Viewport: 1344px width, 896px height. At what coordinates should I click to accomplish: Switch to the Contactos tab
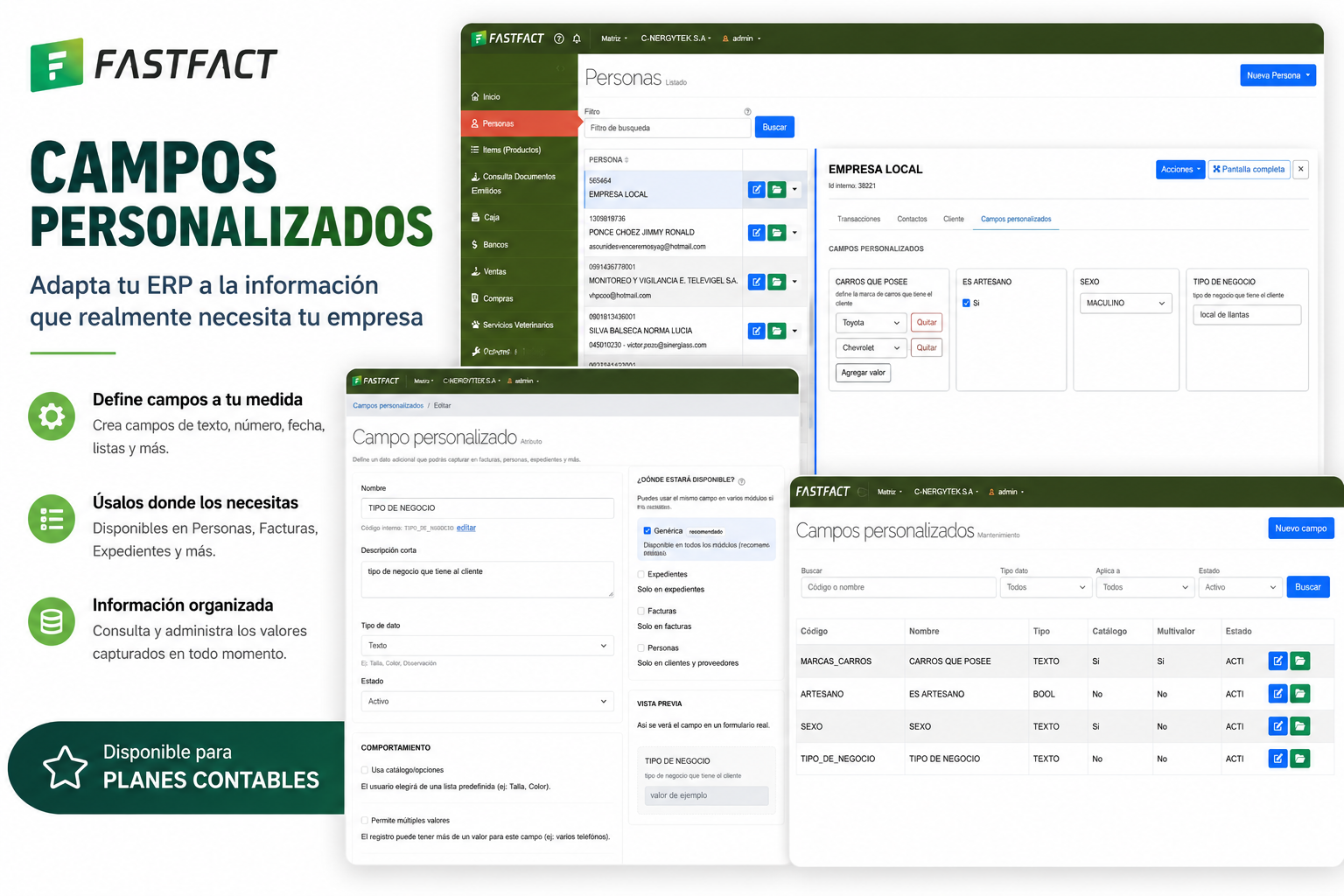tap(912, 219)
